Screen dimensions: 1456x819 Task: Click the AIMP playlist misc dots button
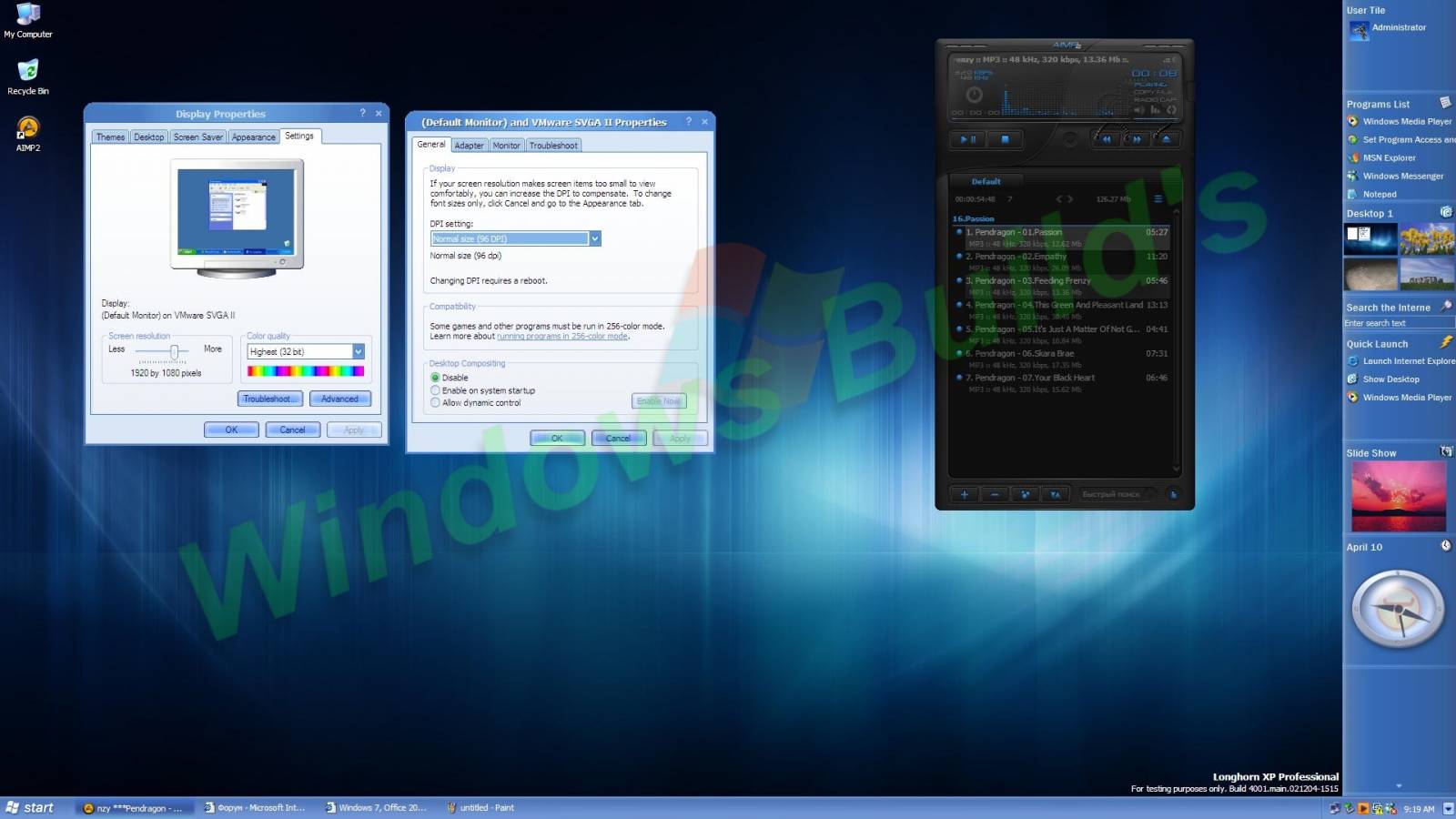click(1025, 494)
